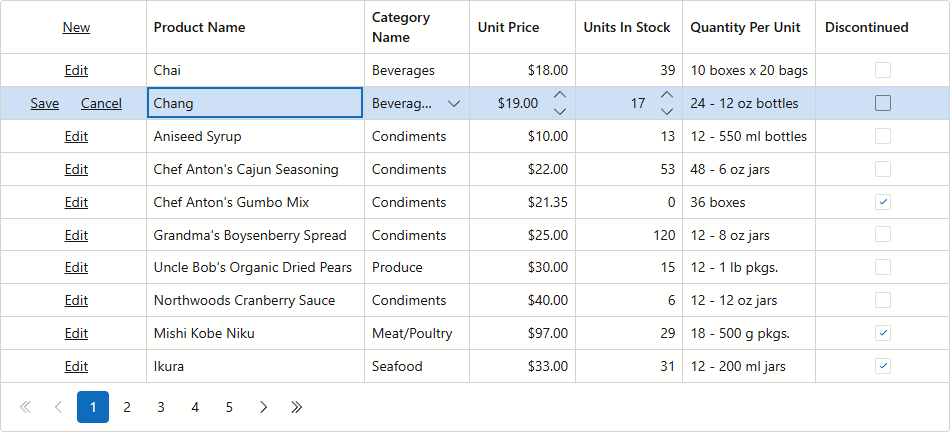Toggle Discontinued checkbox for Ikura row

coord(883,366)
